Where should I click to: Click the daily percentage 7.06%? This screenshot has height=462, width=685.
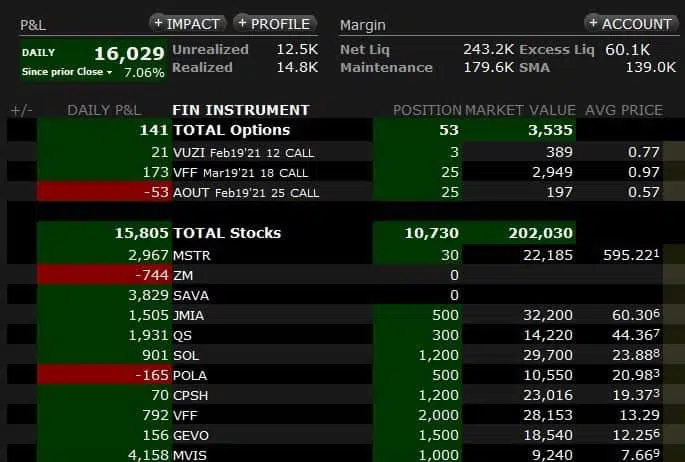(144, 72)
